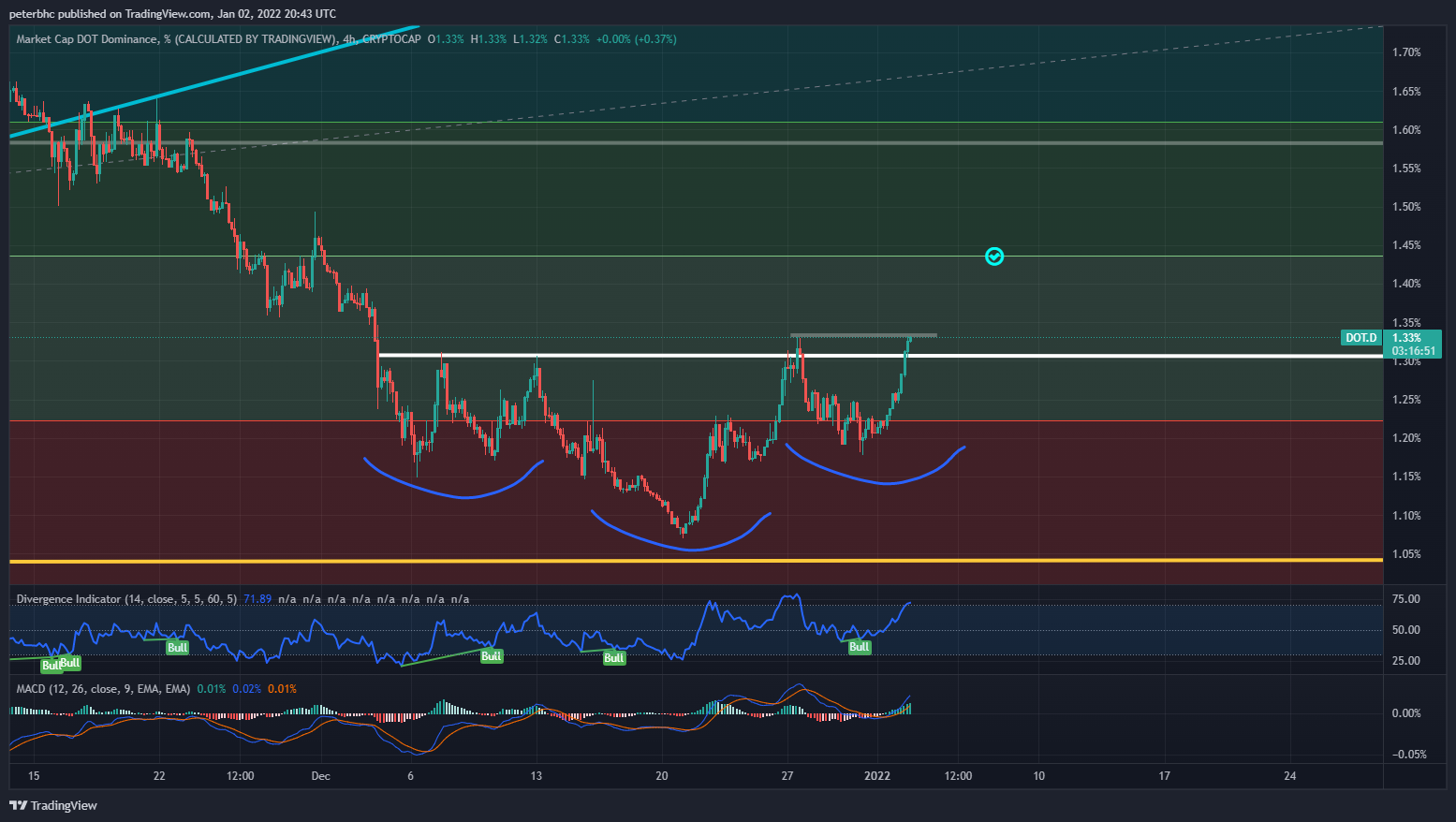
Task: Click the 27 date on time axis
Action: (787, 776)
